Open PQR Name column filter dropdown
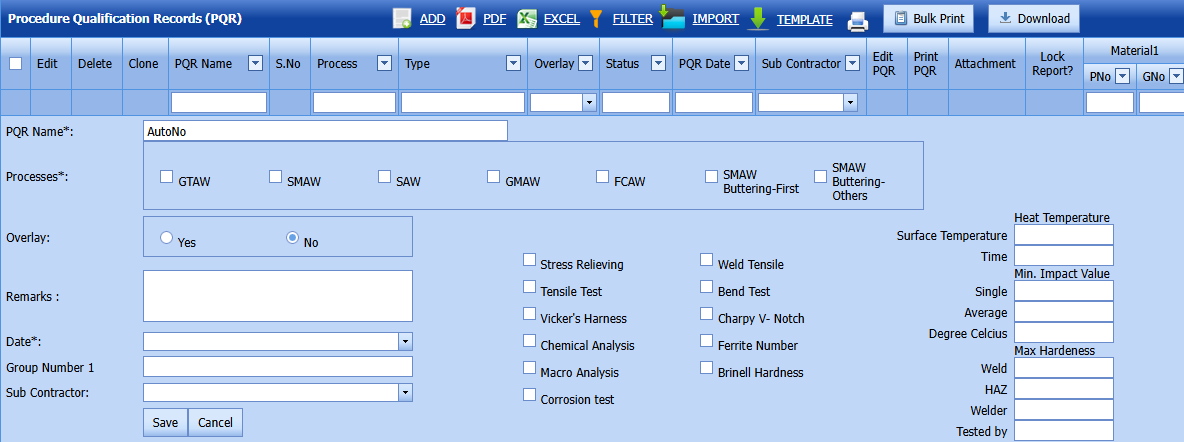1184x442 pixels. click(255, 63)
